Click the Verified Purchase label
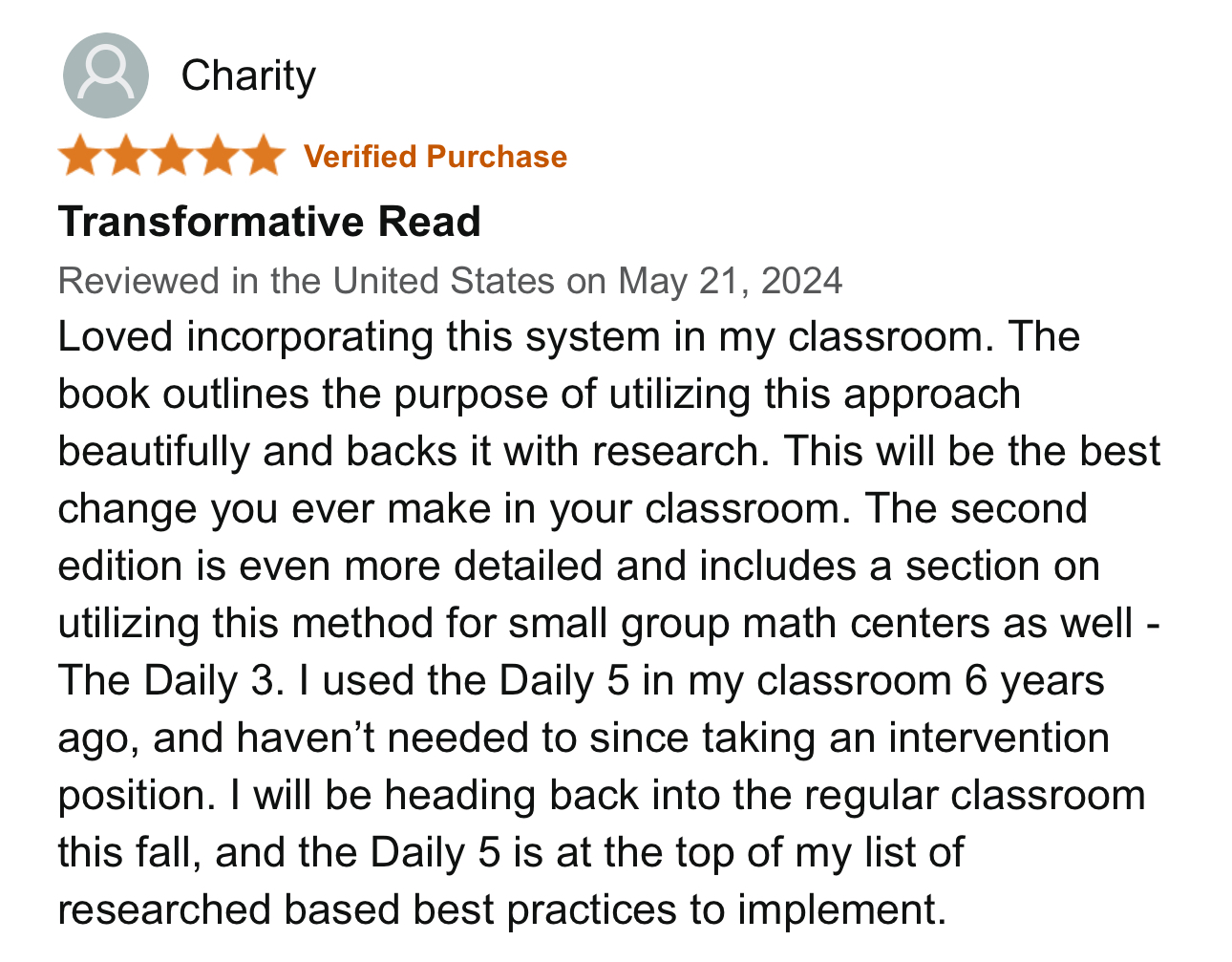This screenshot has height=962, width=1232. (x=435, y=157)
